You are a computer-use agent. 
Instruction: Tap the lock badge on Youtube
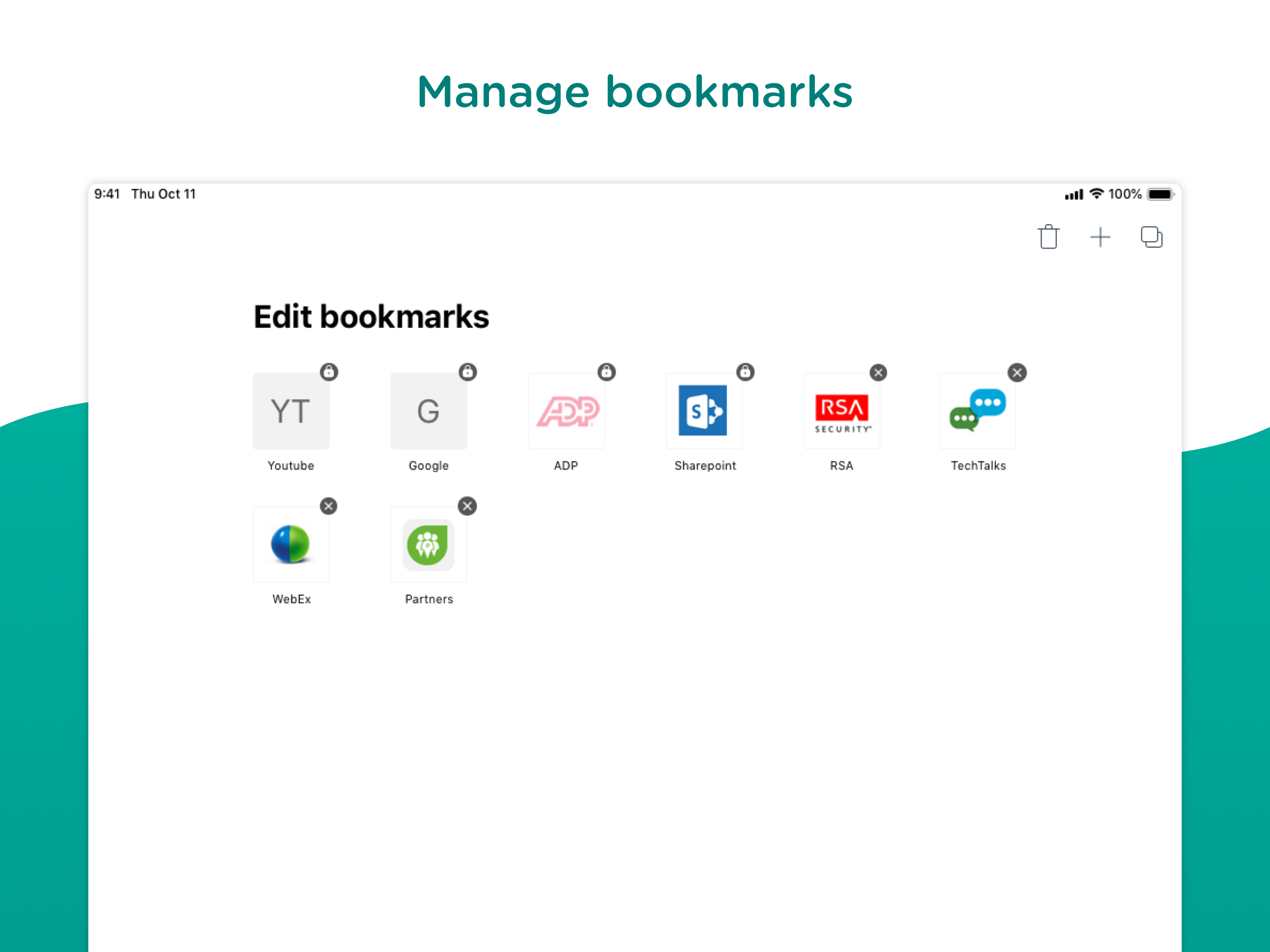[328, 372]
